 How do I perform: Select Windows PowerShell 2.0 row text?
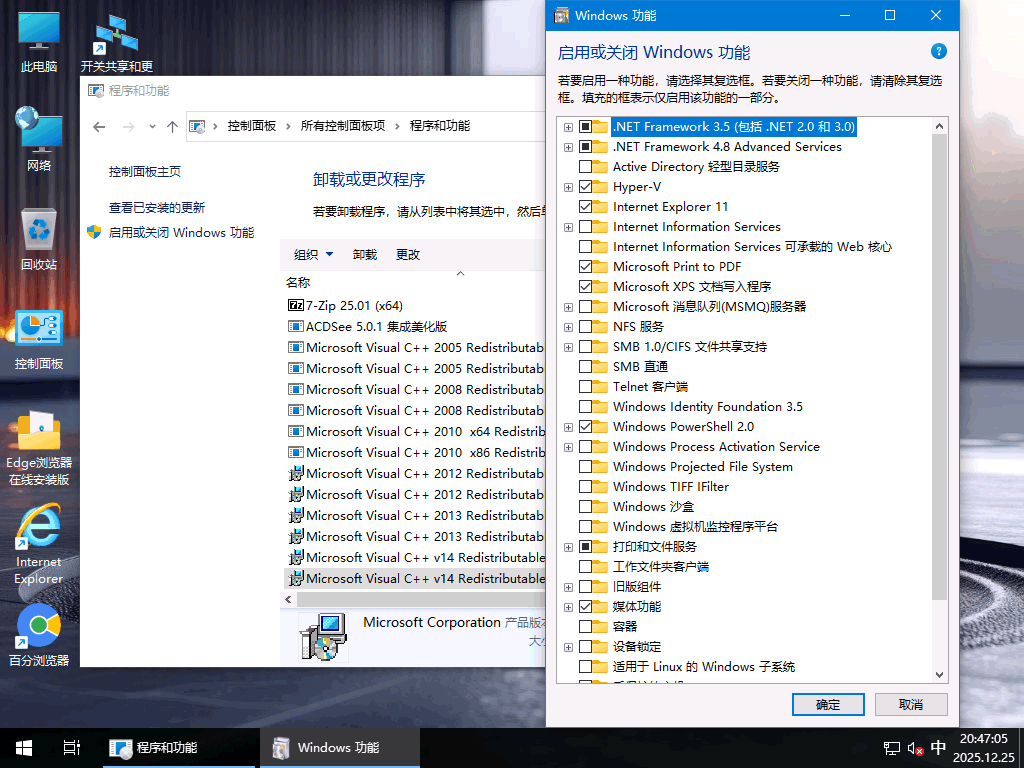(x=683, y=427)
